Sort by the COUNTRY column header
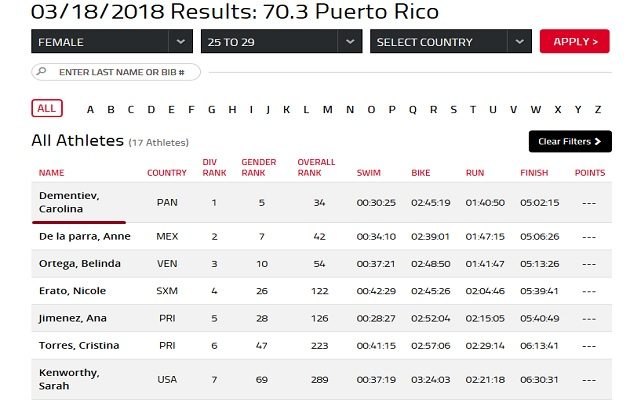The image size is (630, 400). (167, 173)
